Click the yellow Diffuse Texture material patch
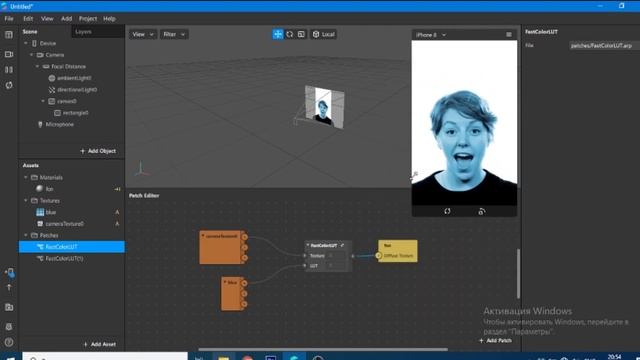The height and width of the screenshot is (360, 640). 398,251
